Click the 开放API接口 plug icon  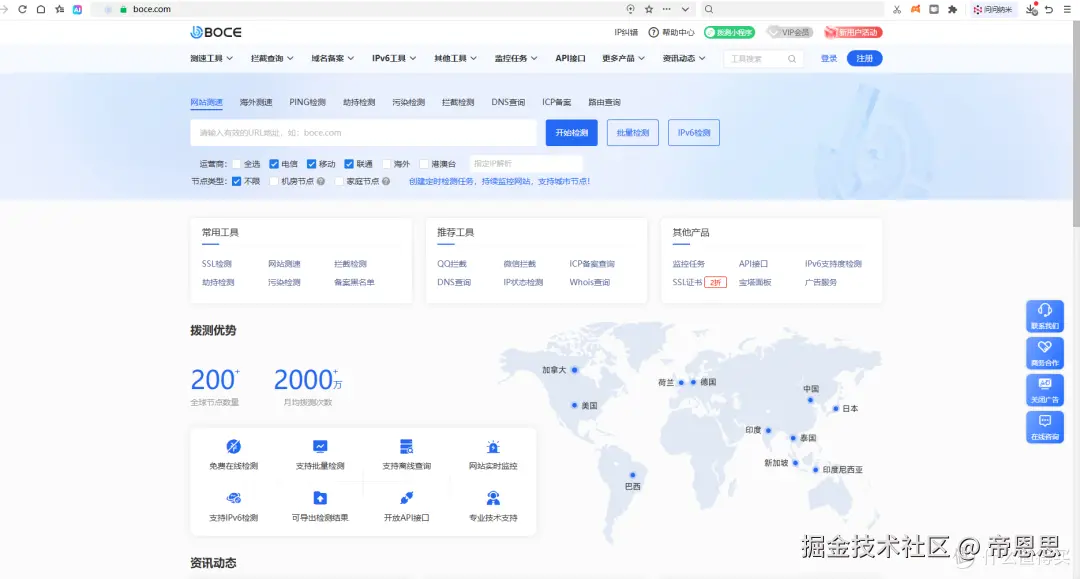(x=406, y=500)
